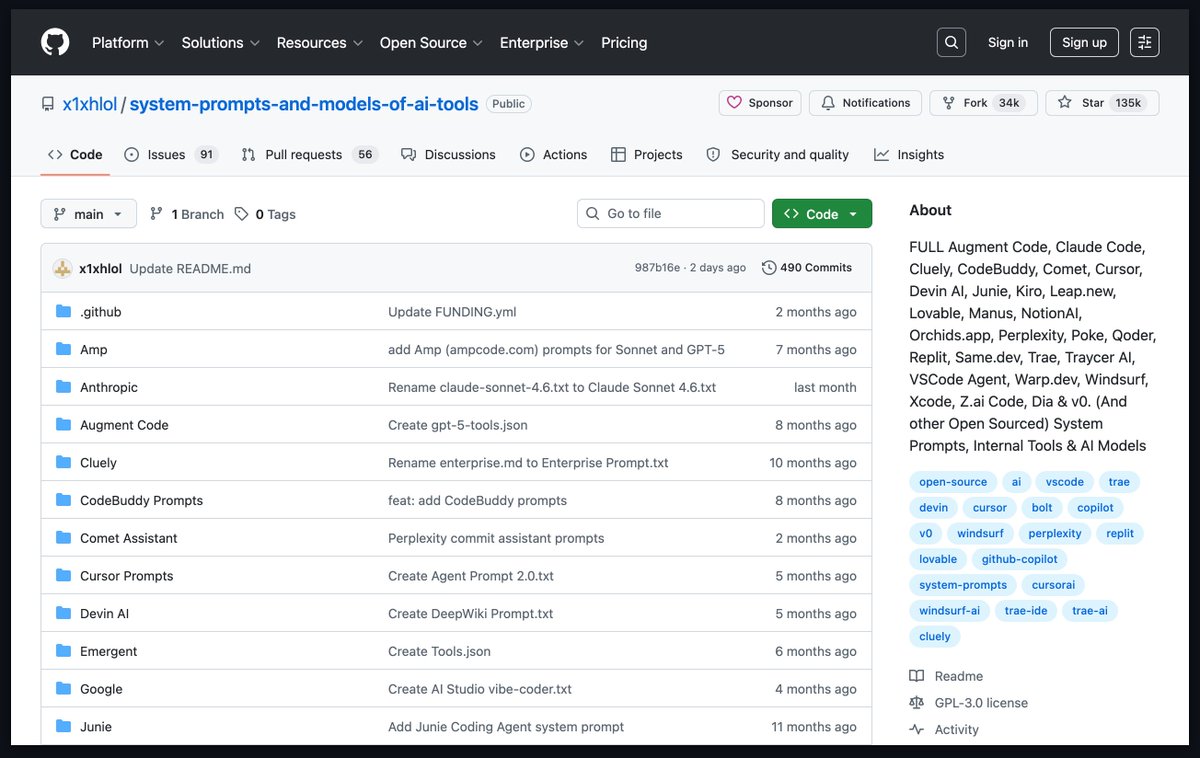This screenshot has height=758, width=1200.
Task: Click the Google folder icon
Action: click(63, 689)
